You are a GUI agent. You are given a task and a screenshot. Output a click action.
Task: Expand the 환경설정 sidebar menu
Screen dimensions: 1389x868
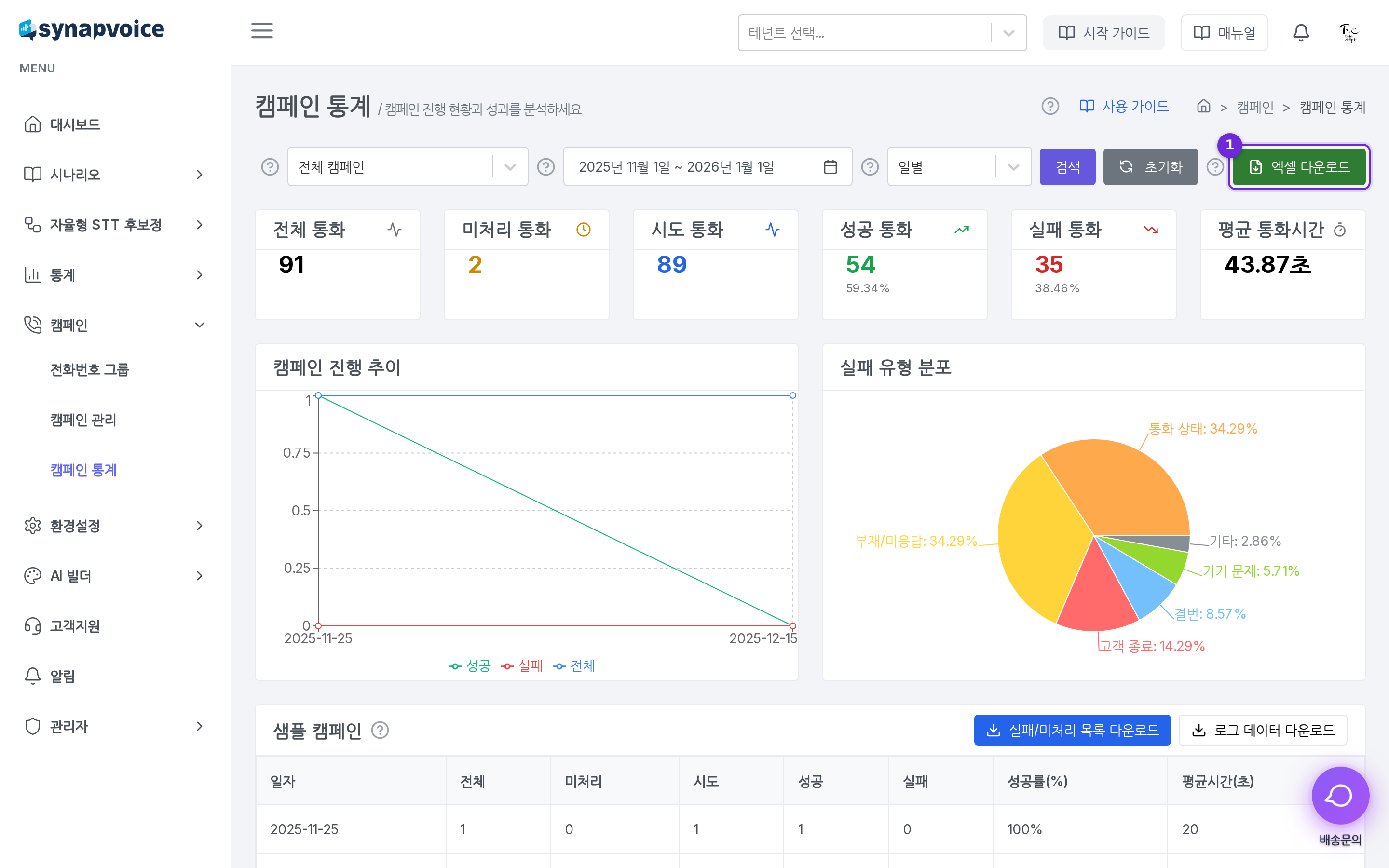pos(115,526)
